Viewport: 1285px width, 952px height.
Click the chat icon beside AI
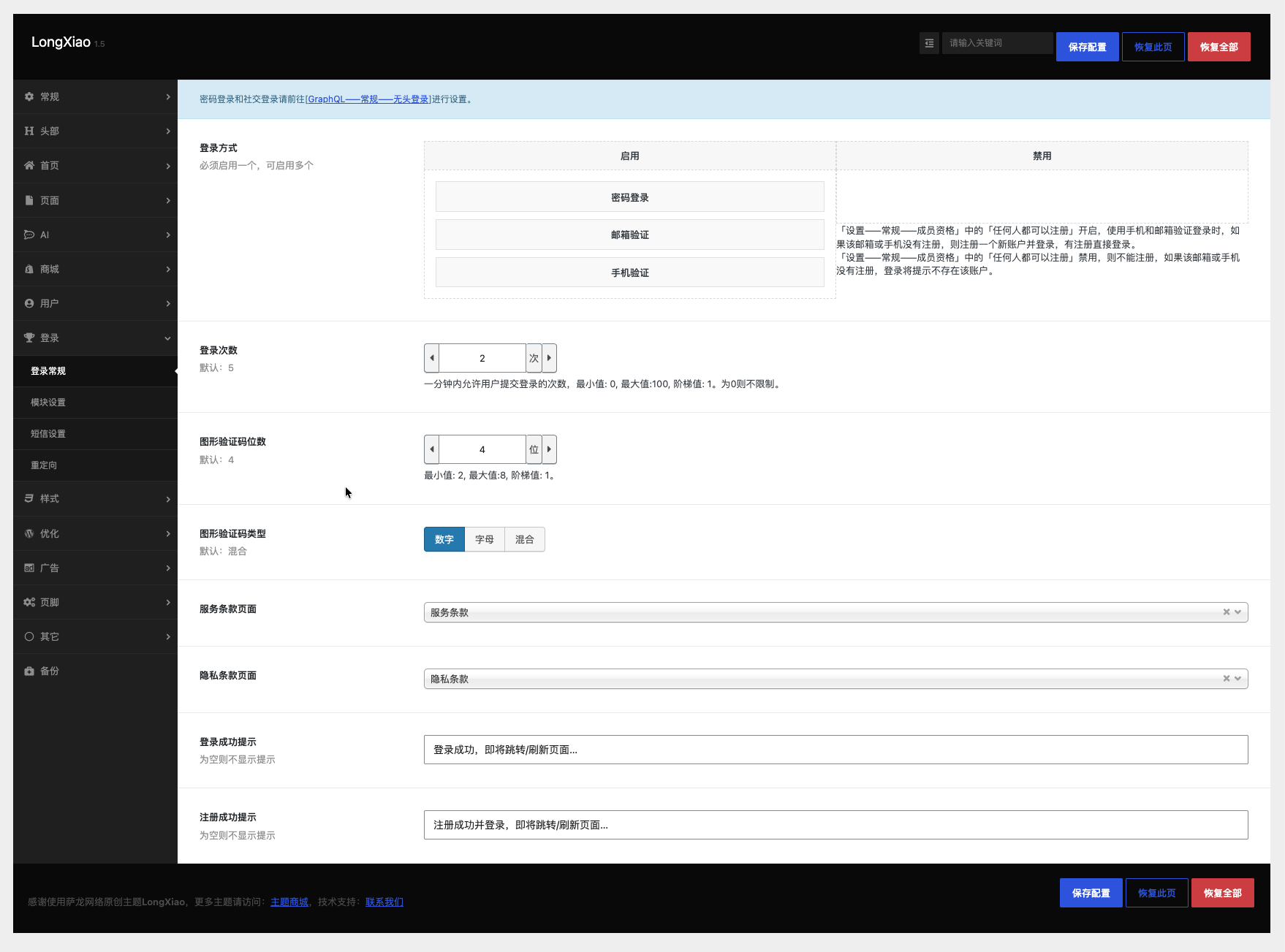[x=29, y=235]
